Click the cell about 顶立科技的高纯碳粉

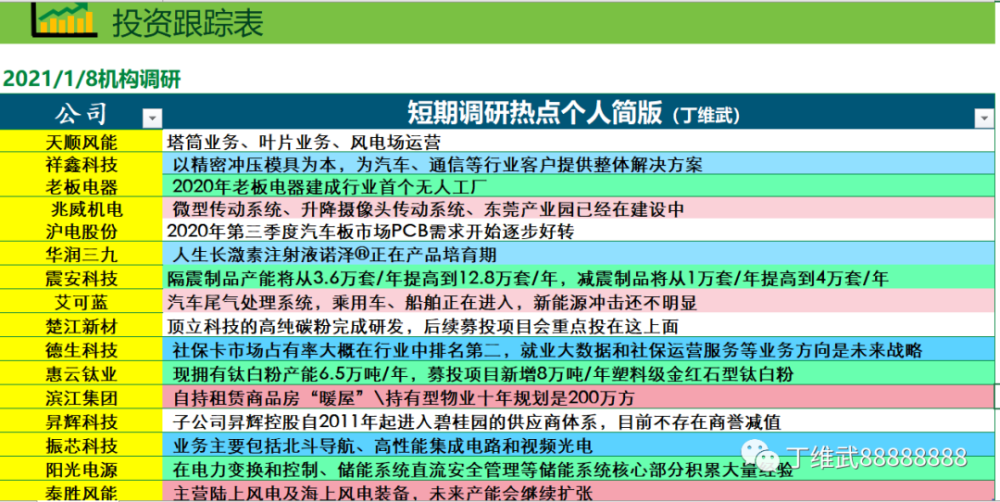(579, 325)
